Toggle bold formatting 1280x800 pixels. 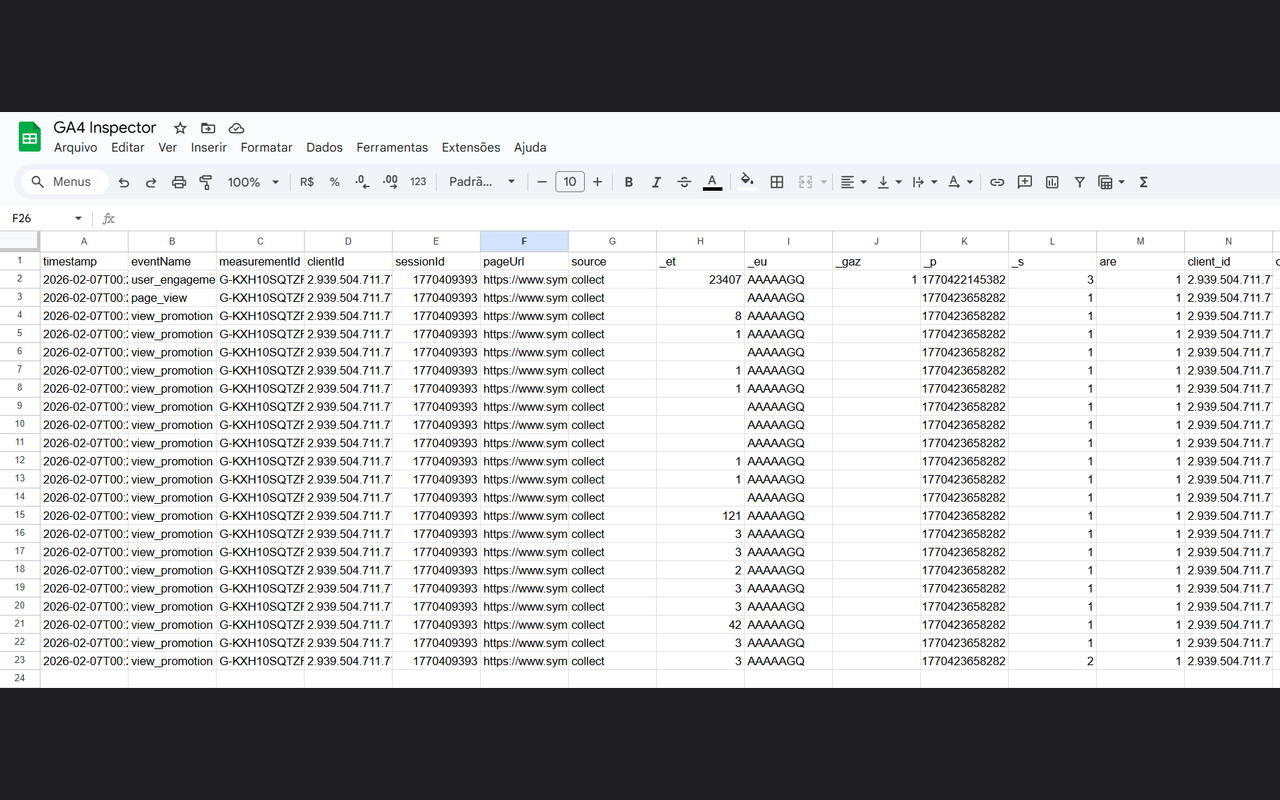pyautogui.click(x=629, y=182)
